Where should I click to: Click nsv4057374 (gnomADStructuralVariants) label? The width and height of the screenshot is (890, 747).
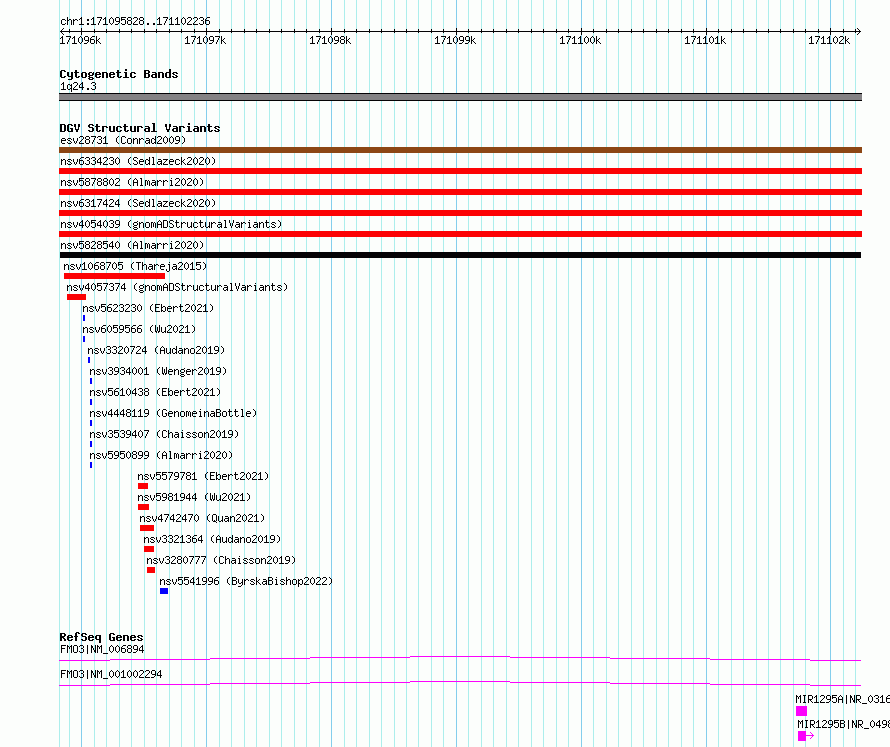click(x=177, y=287)
